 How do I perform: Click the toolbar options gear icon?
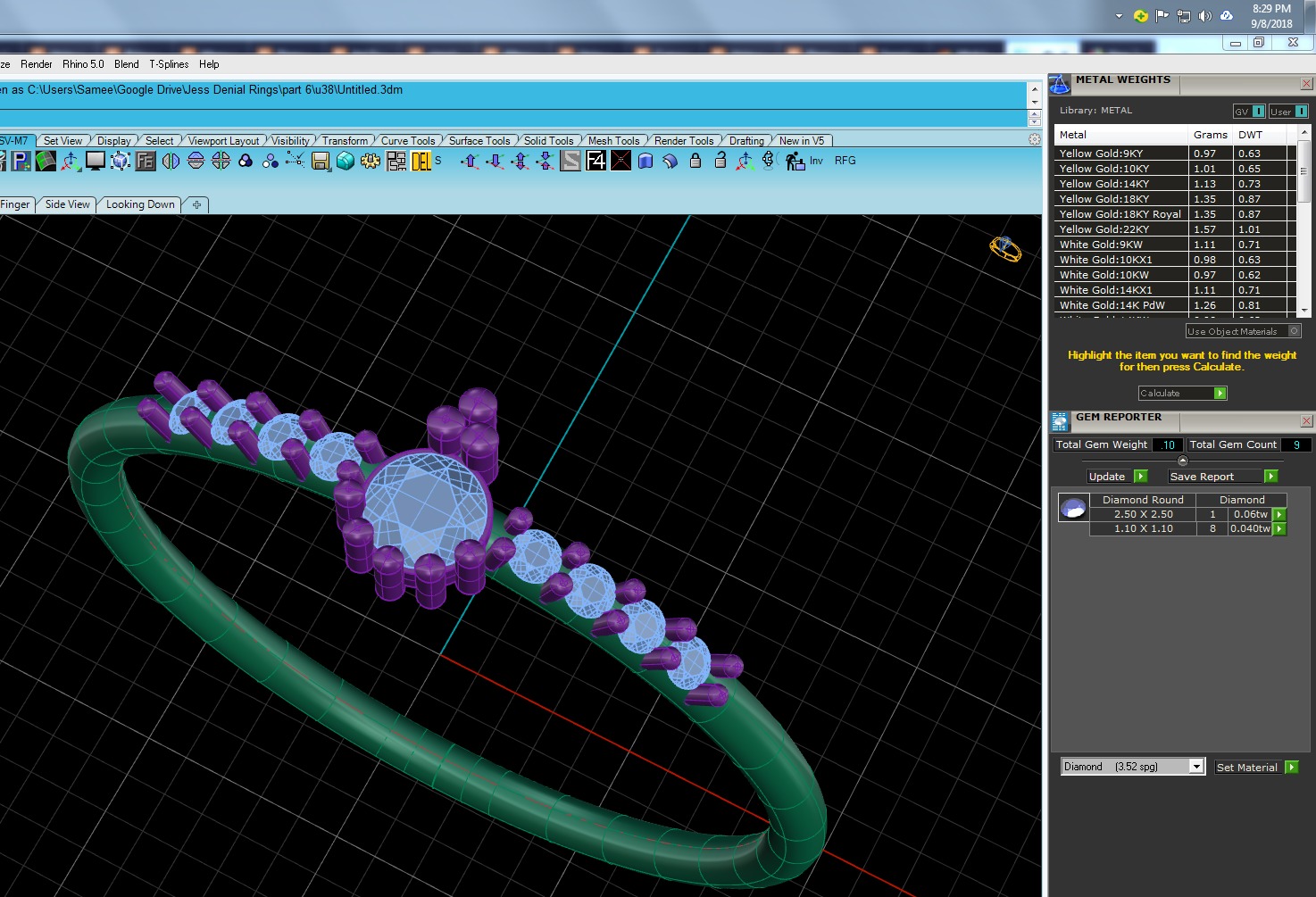click(x=1035, y=140)
